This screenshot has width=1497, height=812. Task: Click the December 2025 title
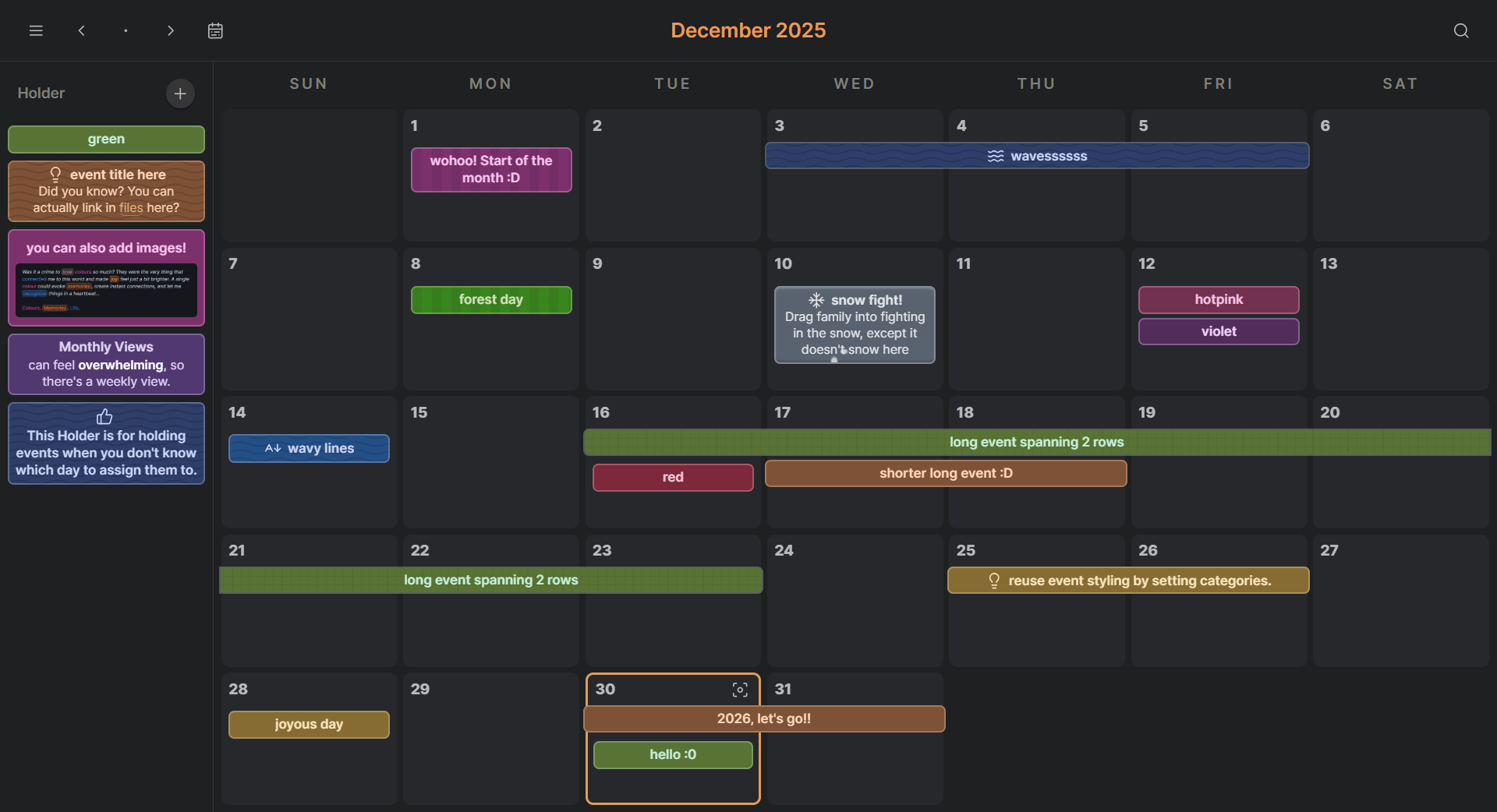point(748,30)
